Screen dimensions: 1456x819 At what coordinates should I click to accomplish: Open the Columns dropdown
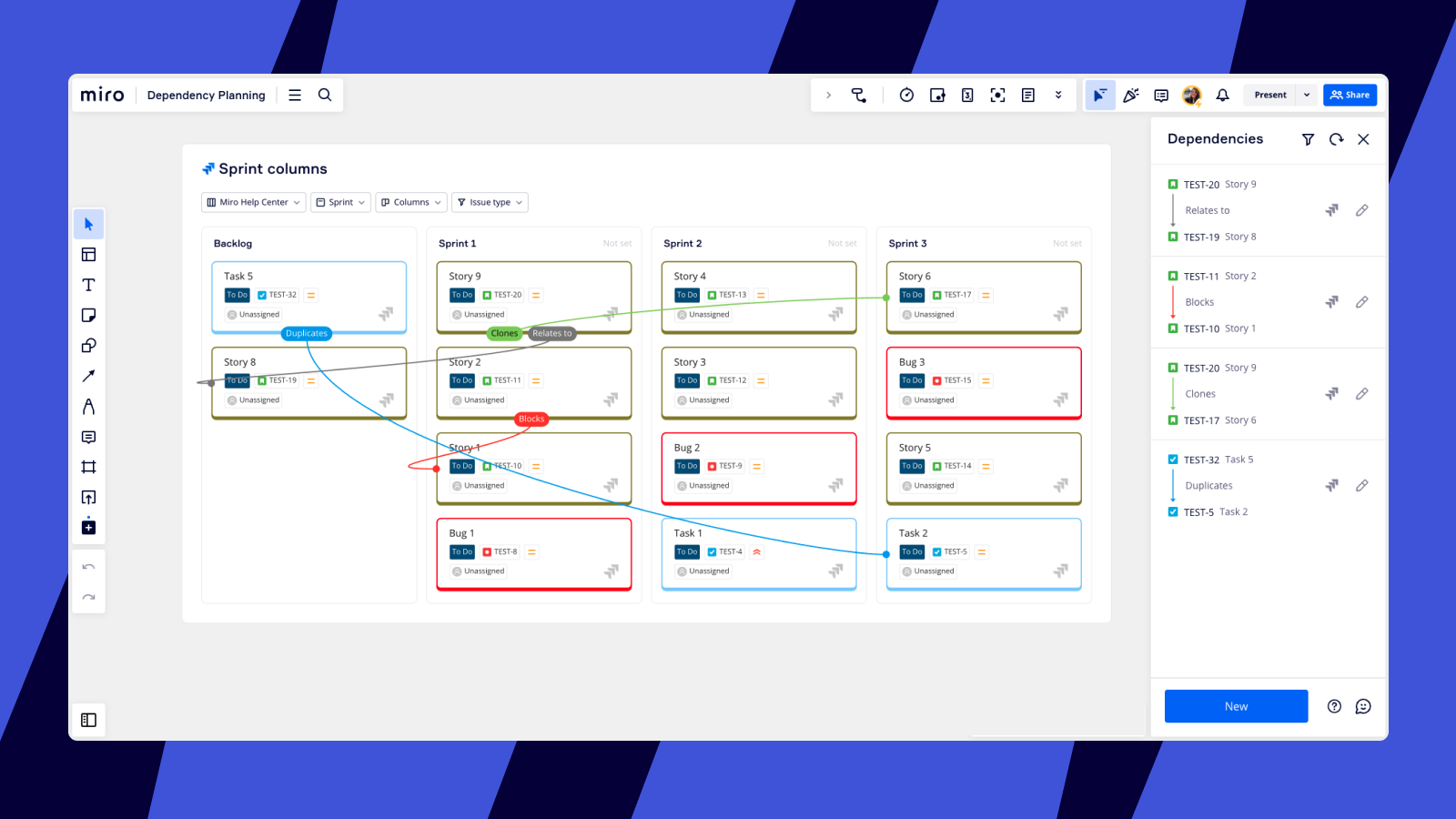coord(410,202)
